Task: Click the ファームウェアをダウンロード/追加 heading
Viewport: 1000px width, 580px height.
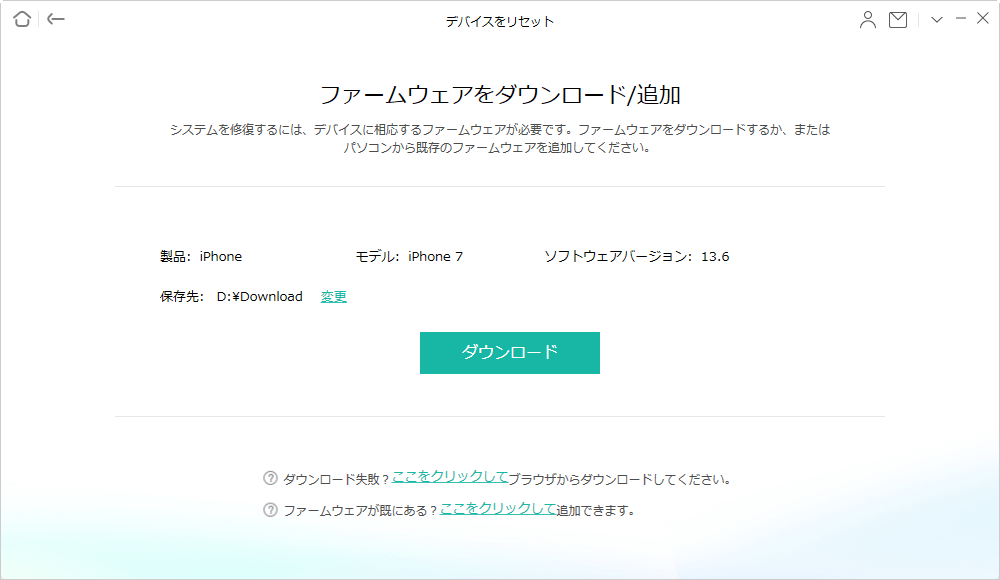Action: pyautogui.click(x=500, y=93)
